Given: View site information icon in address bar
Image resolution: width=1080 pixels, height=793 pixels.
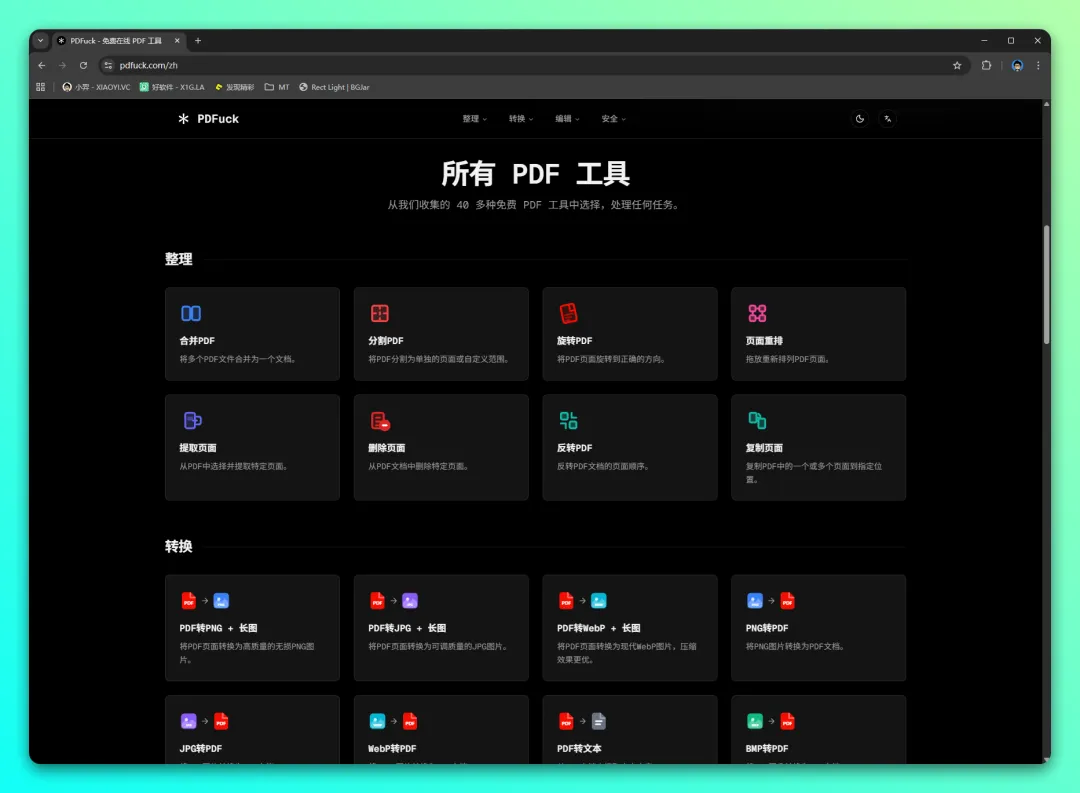Looking at the screenshot, I should tap(108, 65).
